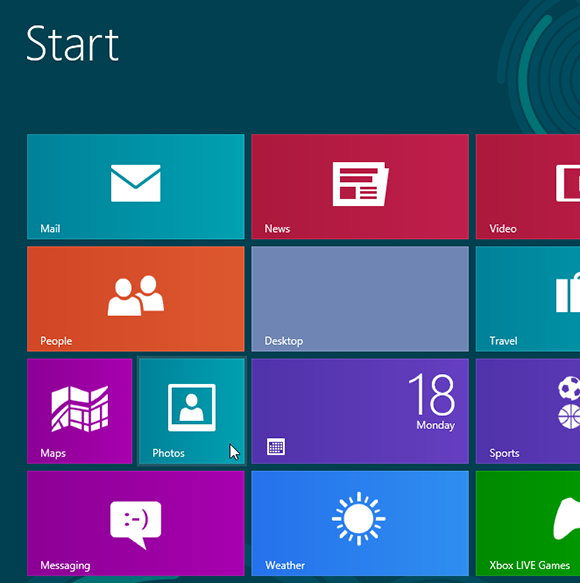Open the Photos tile
The image size is (580, 583).
click(192, 411)
